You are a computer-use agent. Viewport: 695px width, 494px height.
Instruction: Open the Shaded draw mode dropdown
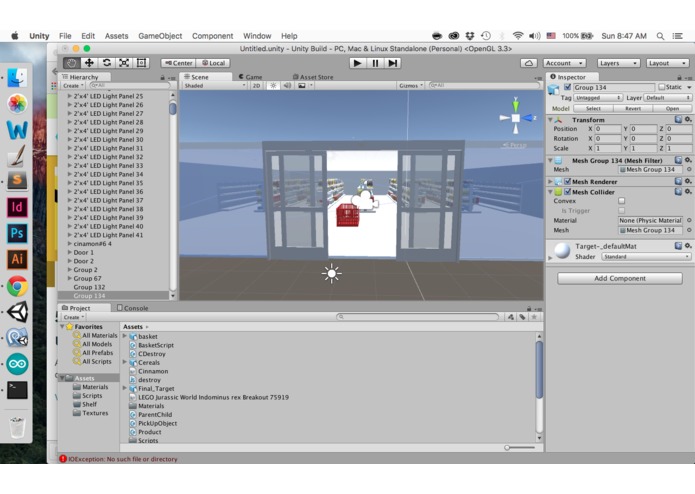coord(214,86)
